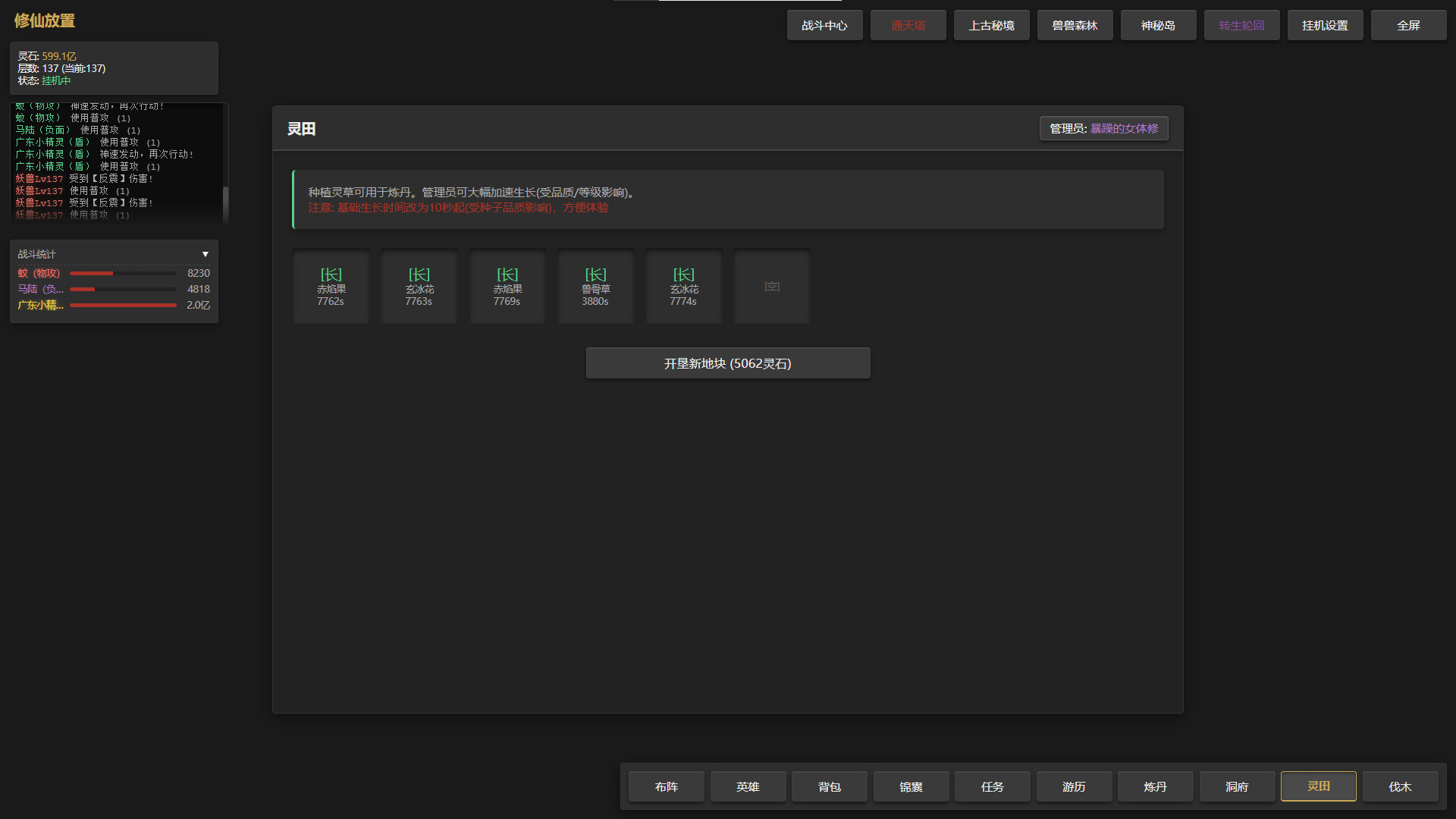The image size is (1456, 819).
Task: Enable 全屏 fullscreen mode
Action: (1408, 25)
